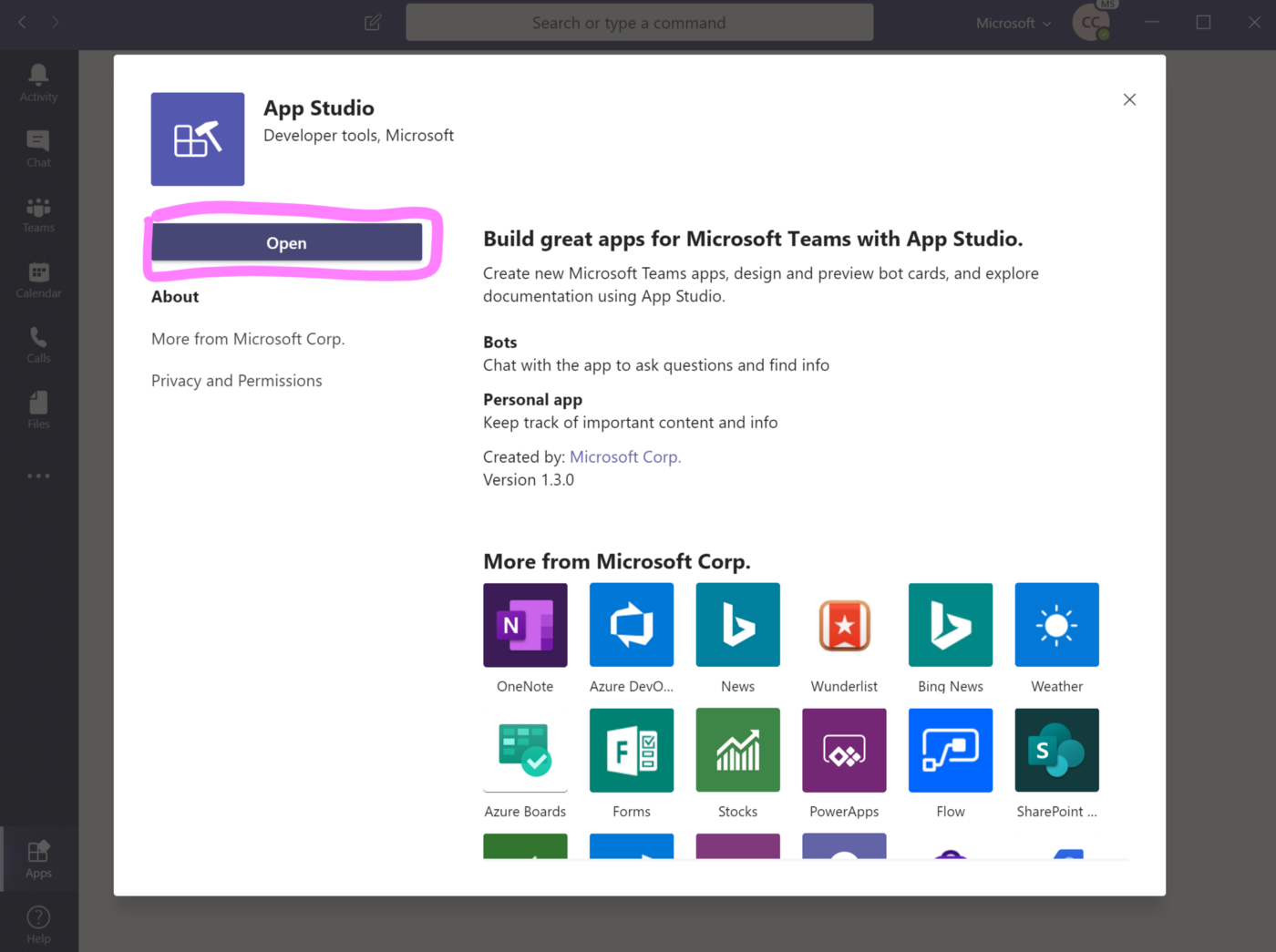1276x952 pixels.
Task: Click the App Studio logo icon
Action: (198, 138)
